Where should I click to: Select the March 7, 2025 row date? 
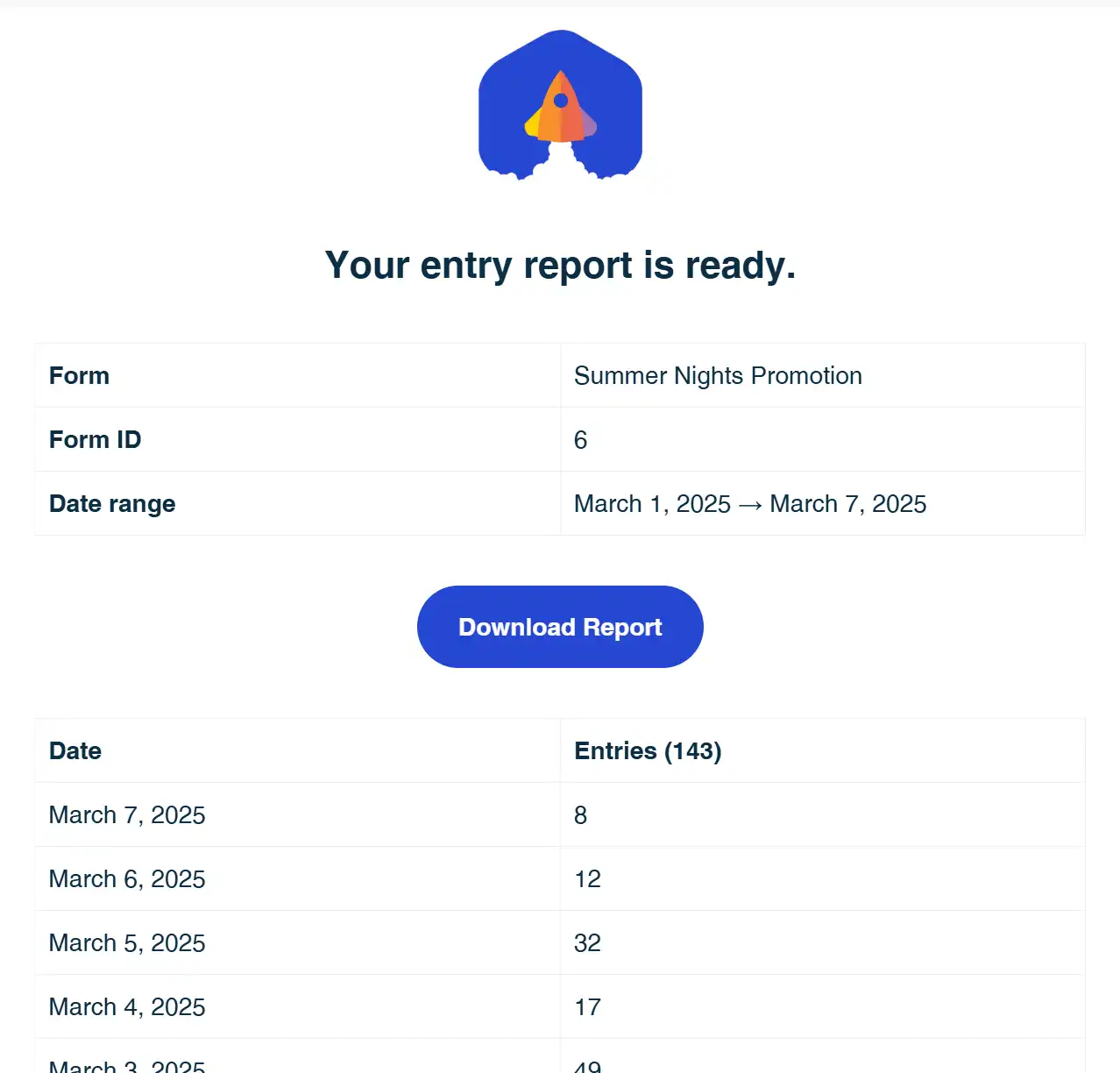(x=127, y=815)
